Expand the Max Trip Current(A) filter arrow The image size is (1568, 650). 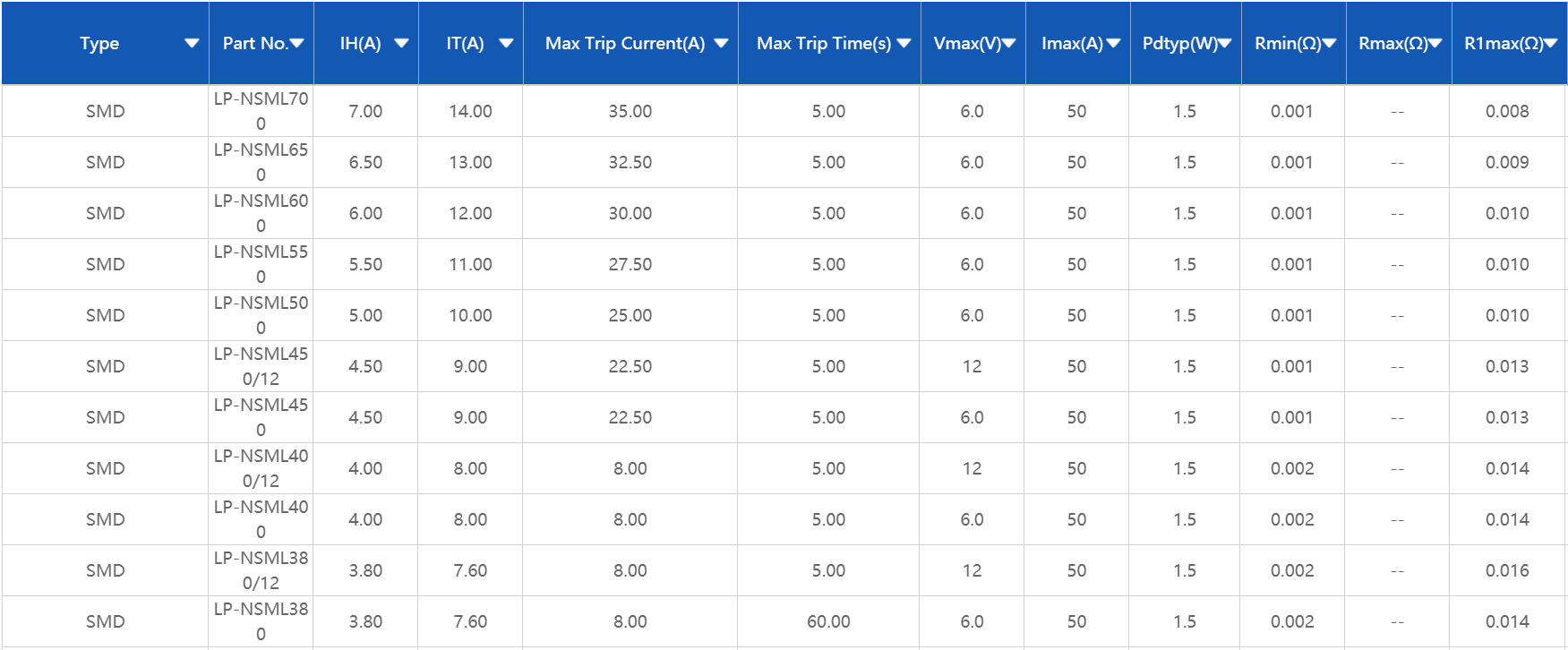pos(721,43)
